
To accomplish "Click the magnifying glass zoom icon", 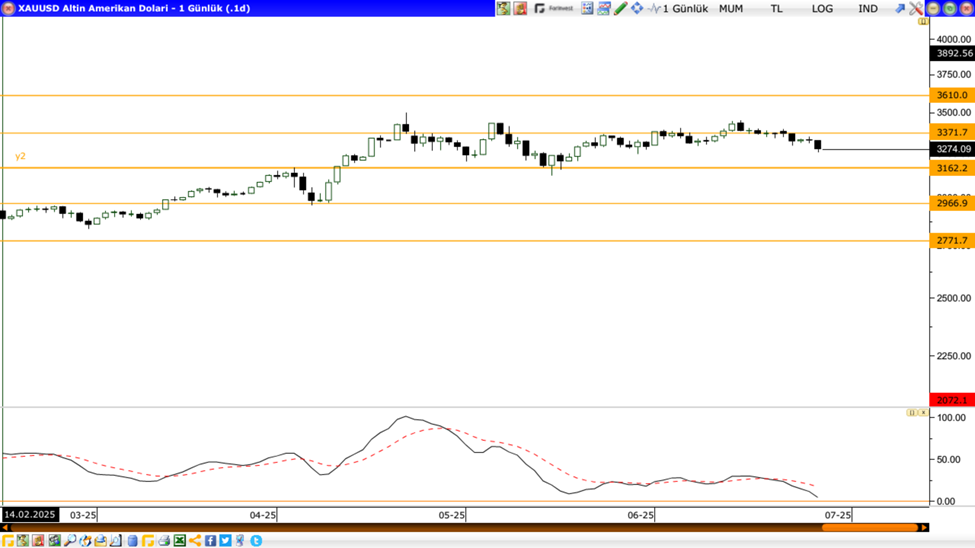I will click(x=70, y=541).
